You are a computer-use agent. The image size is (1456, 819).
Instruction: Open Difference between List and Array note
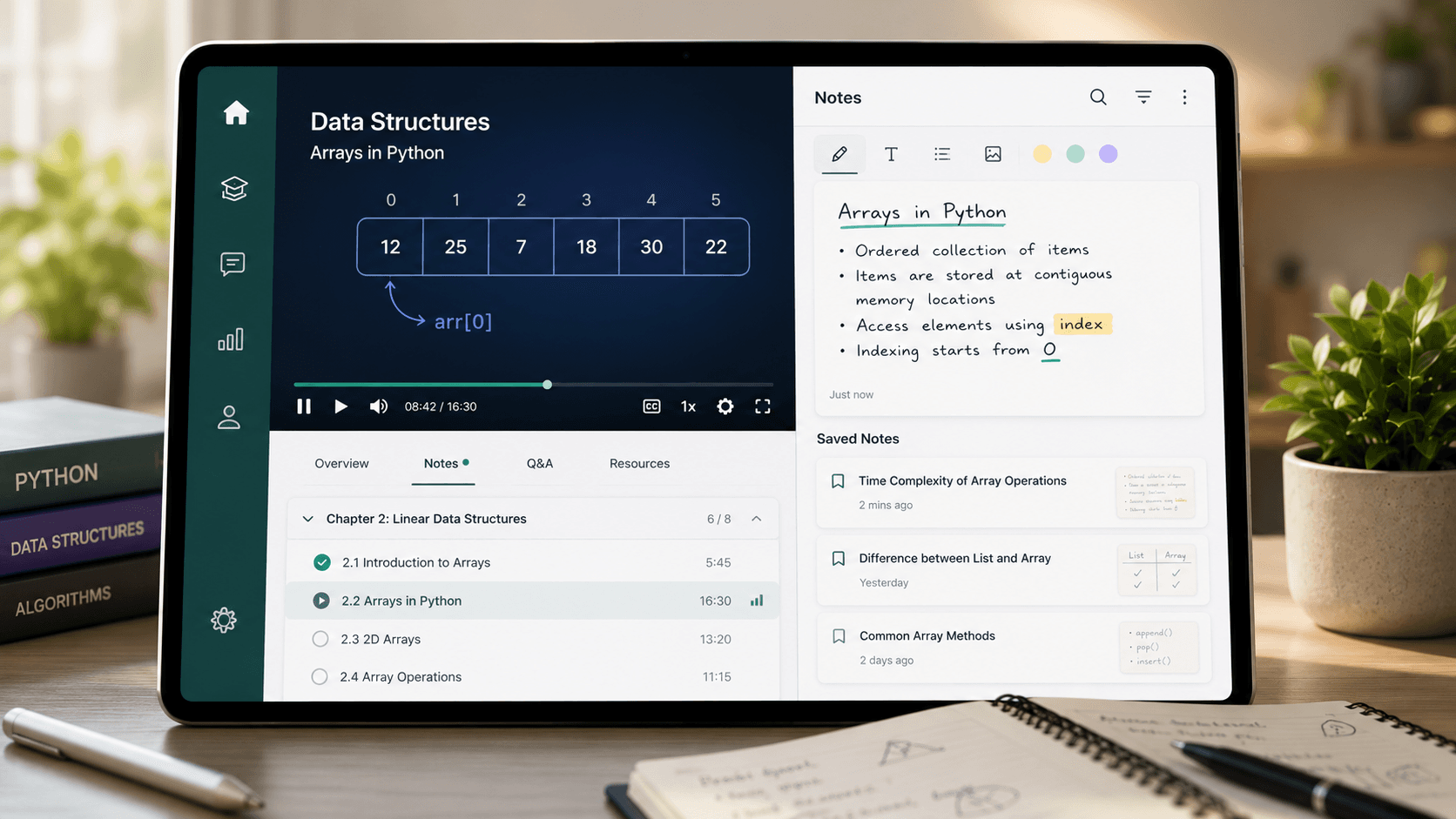point(1012,570)
